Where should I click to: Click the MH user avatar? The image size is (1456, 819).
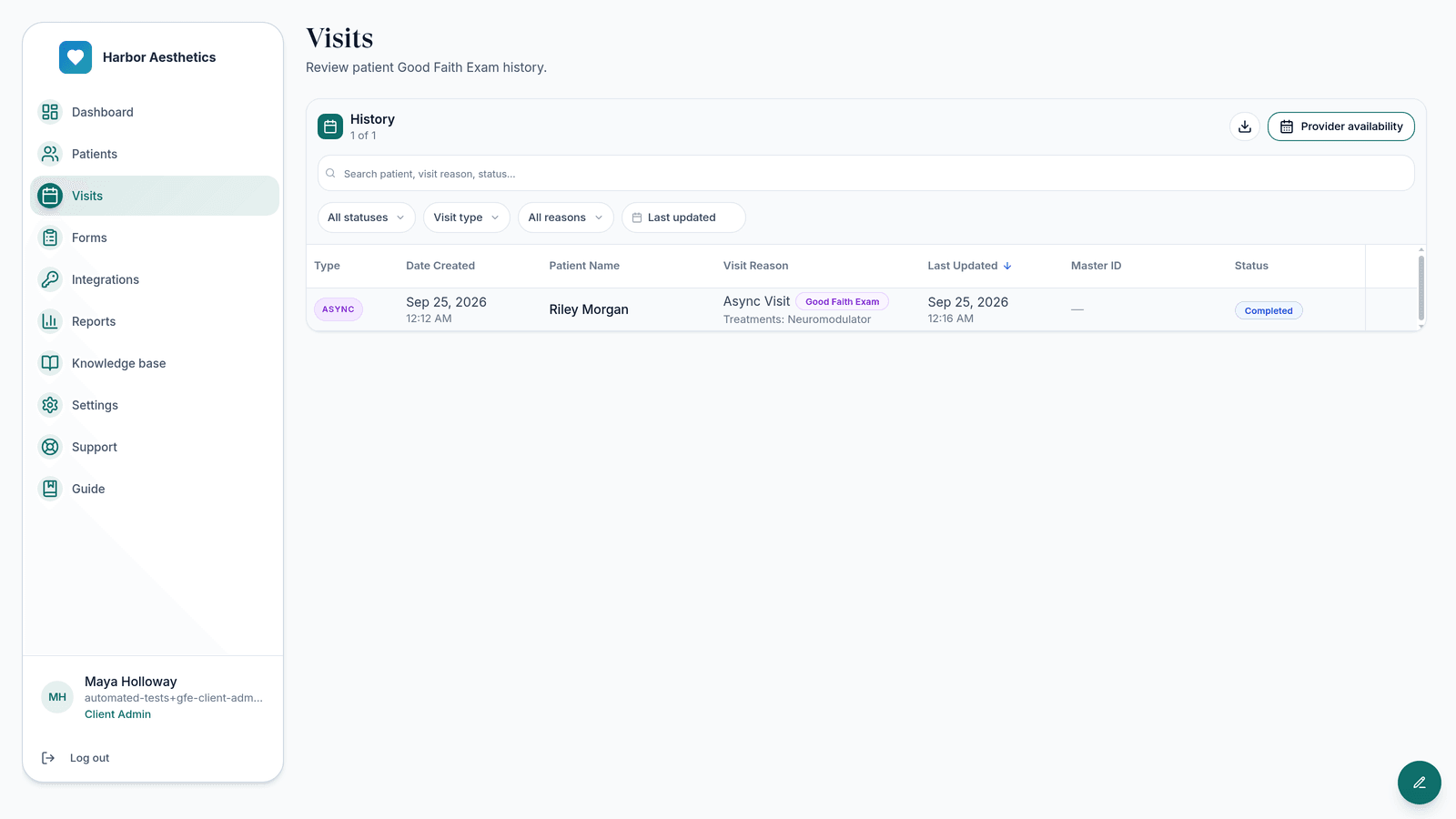pyautogui.click(x=57, y=697)
